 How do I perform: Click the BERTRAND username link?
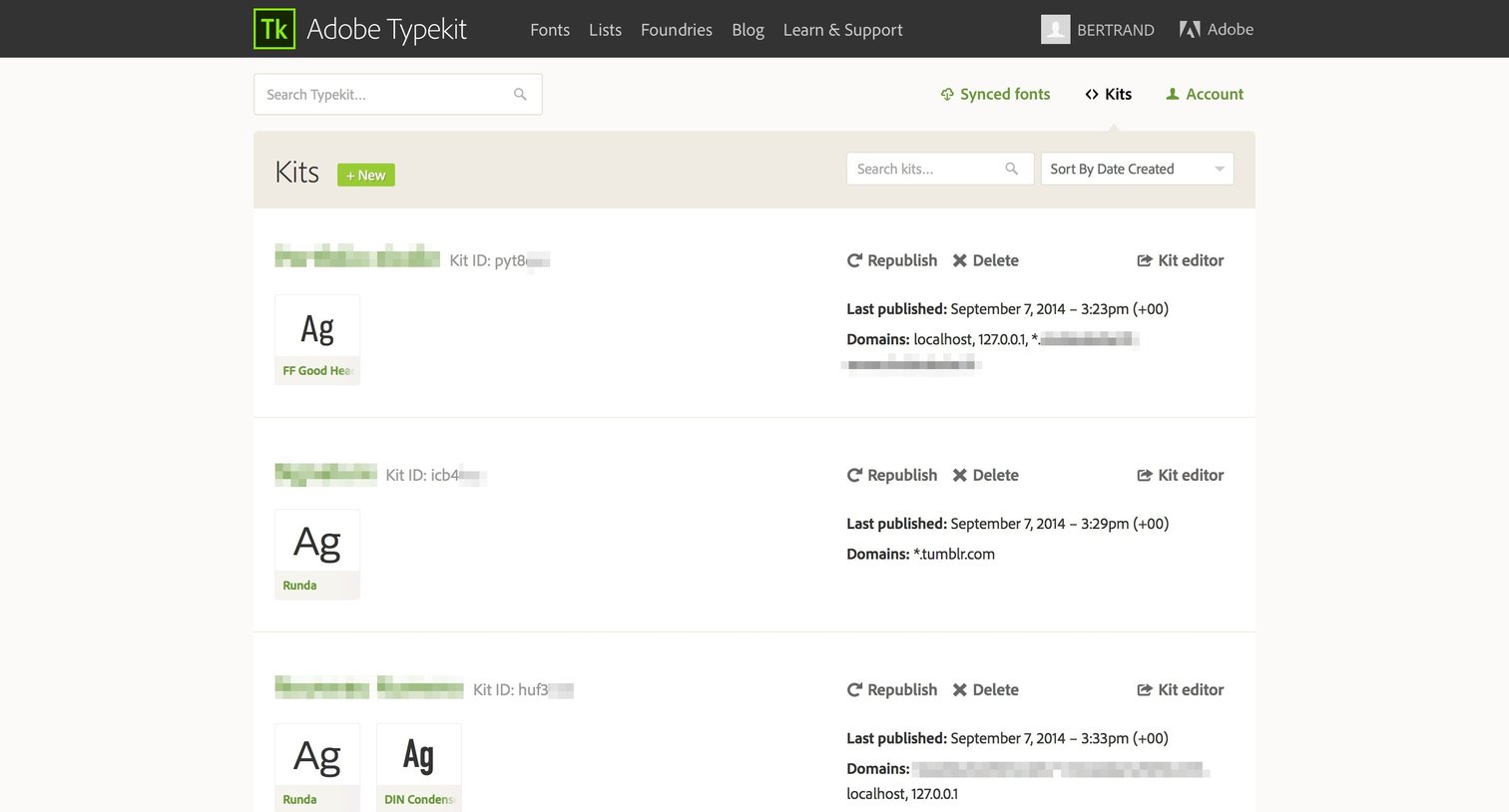pyautogui.click(x=1116, y=30)
